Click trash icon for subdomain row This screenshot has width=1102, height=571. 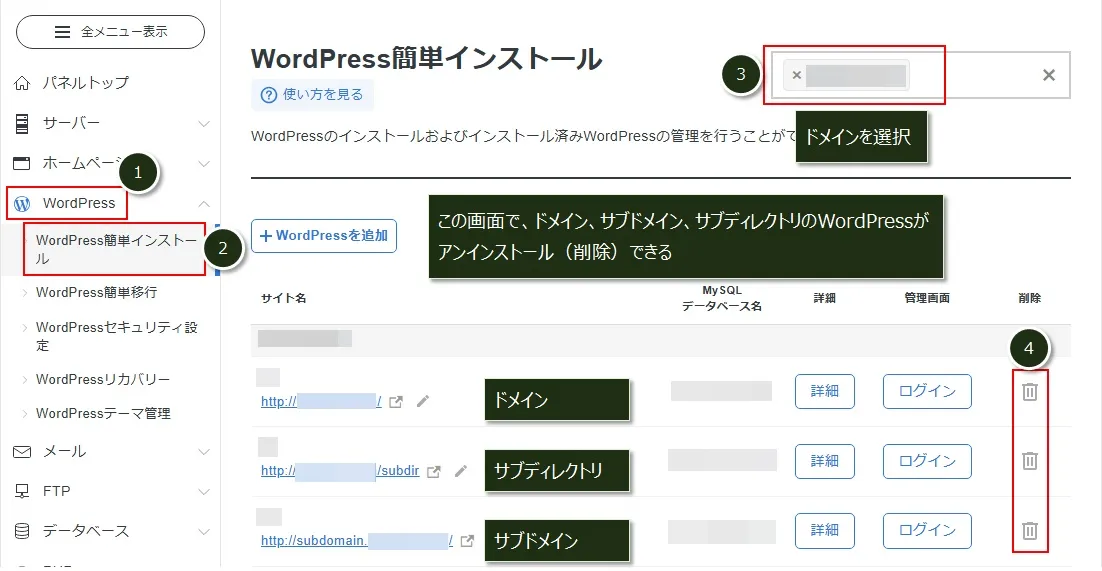tap(1030, 530)
